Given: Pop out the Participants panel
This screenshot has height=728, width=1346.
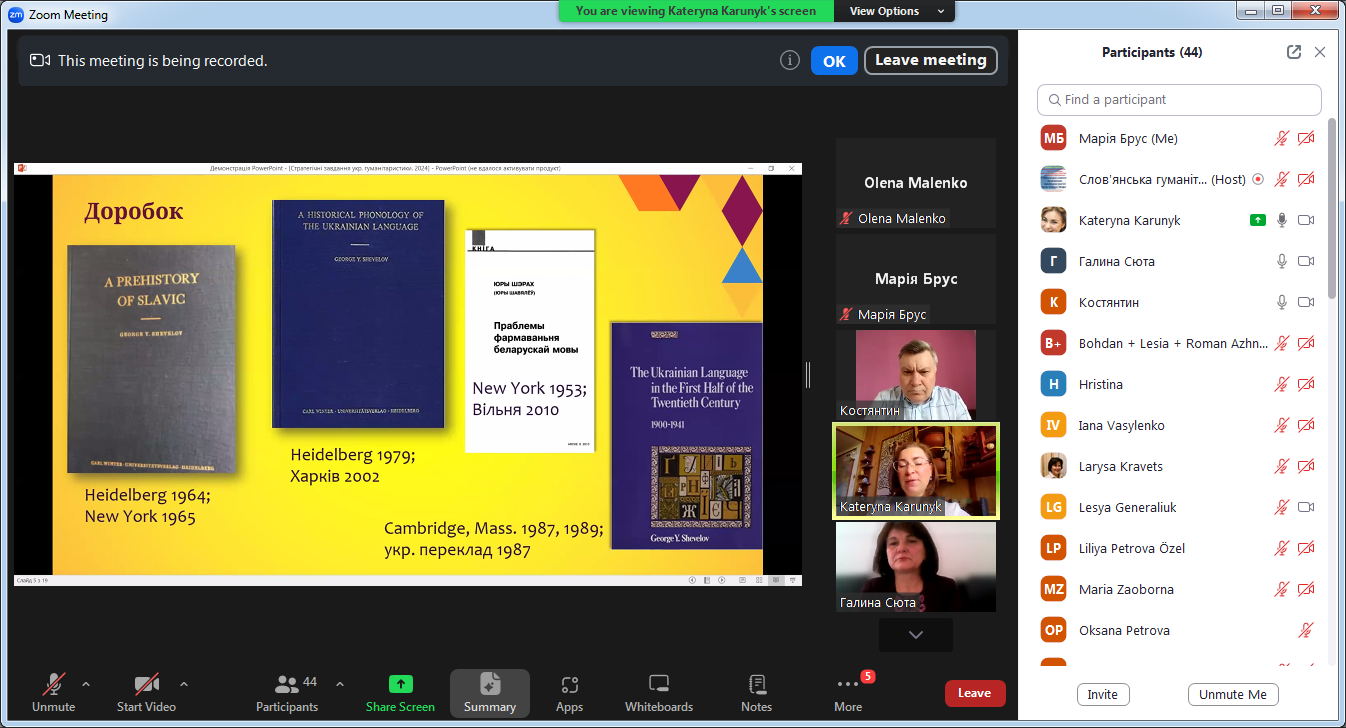Looking at the screenshot, I should click(1294, 52).
